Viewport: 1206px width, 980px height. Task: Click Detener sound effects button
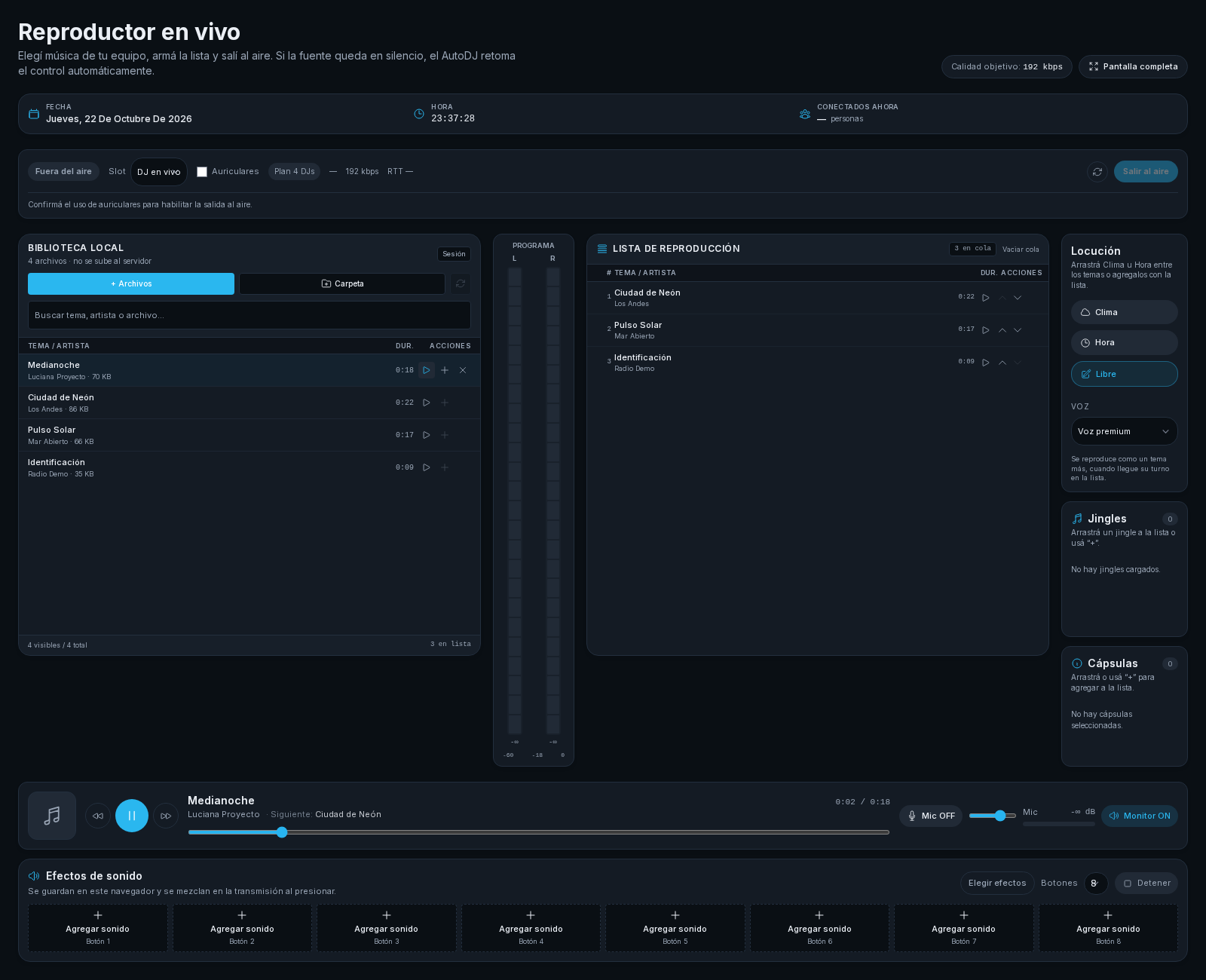point(1146,883)
